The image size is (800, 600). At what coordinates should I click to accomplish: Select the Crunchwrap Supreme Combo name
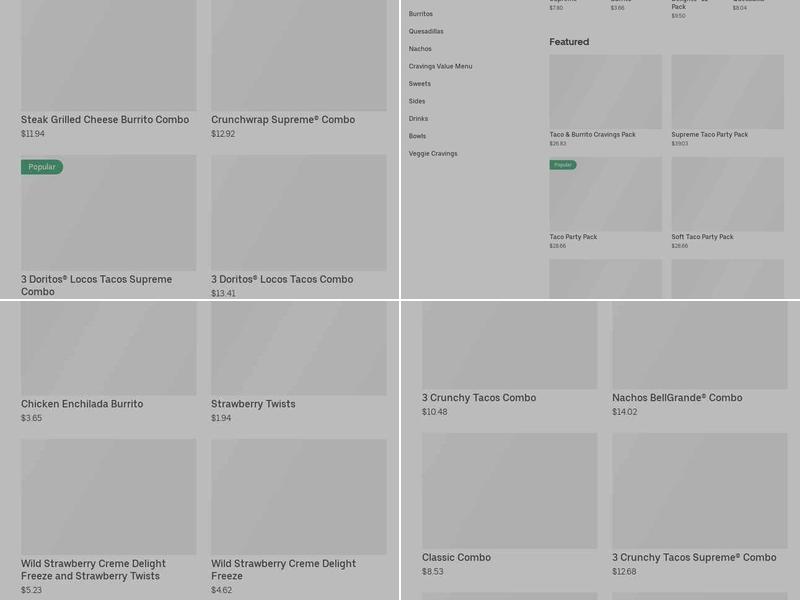(283, 120)
